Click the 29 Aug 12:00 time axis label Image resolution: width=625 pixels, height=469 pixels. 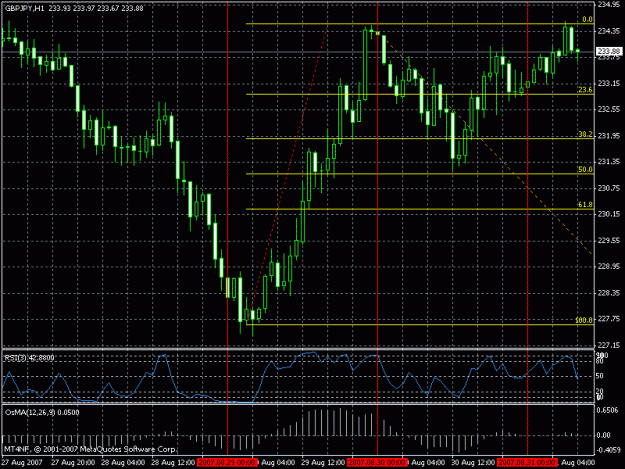click(323, 463)
